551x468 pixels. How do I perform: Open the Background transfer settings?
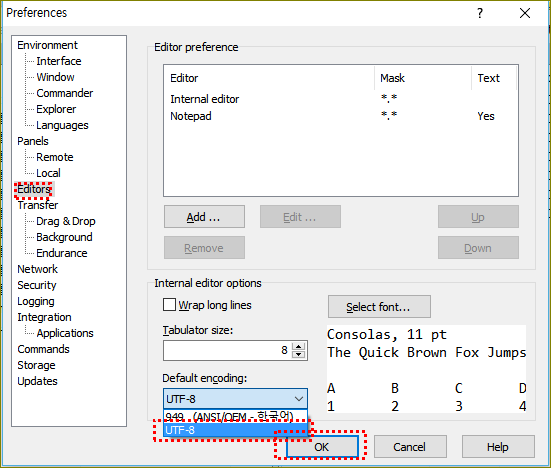coord(64,237)
